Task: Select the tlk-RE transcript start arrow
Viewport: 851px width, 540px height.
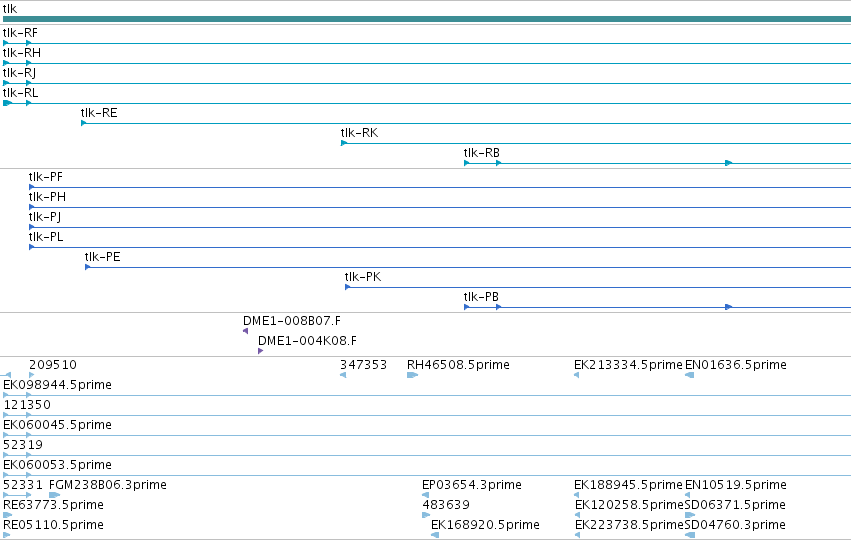Action: click(84, 123)
